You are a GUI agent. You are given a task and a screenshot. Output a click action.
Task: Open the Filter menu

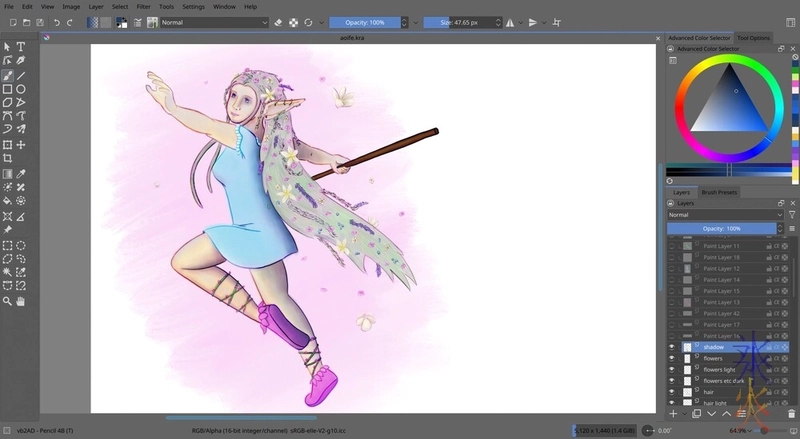tap(144, 6)
